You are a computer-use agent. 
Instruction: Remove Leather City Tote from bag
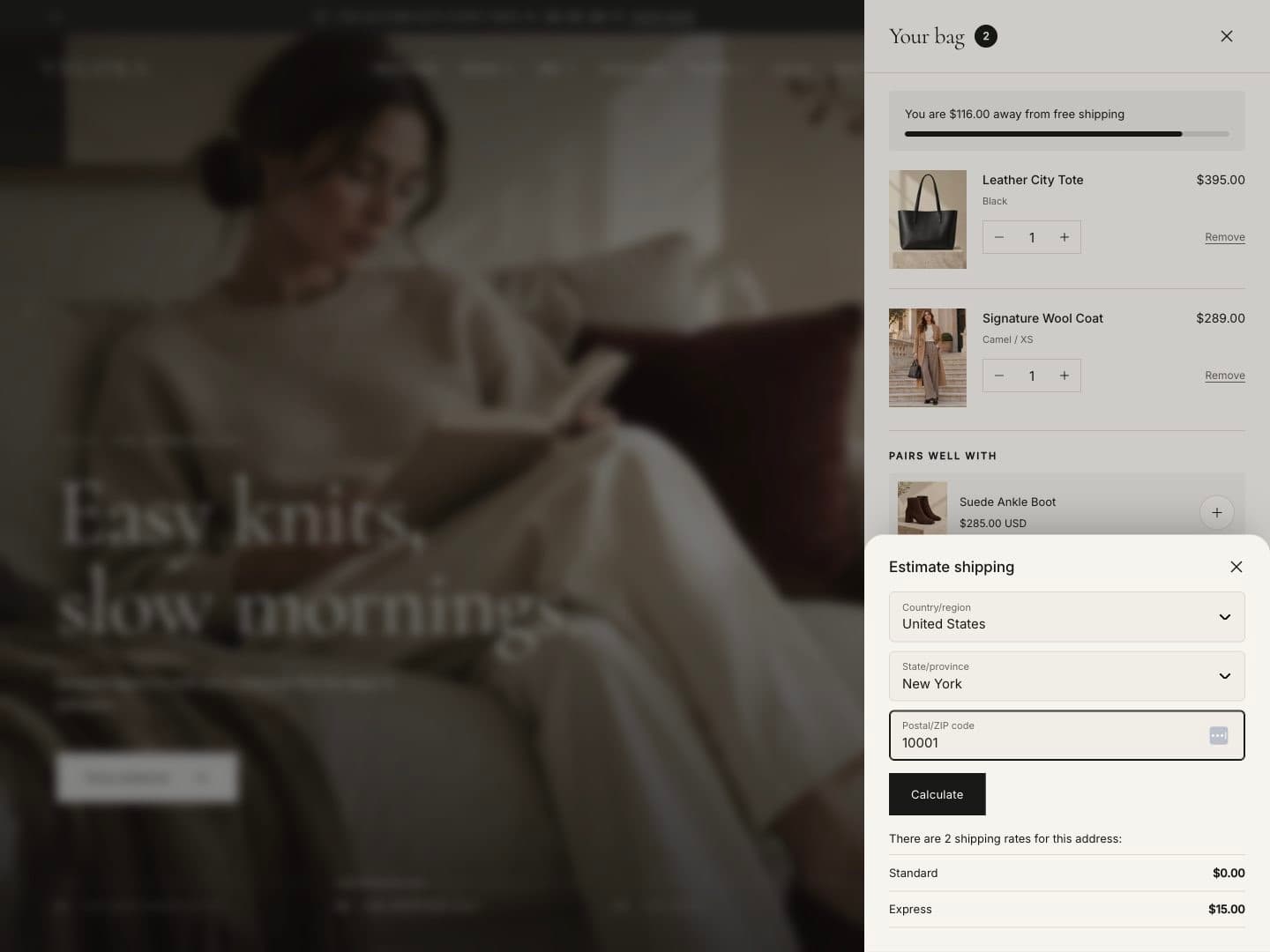click(1225, 237)
